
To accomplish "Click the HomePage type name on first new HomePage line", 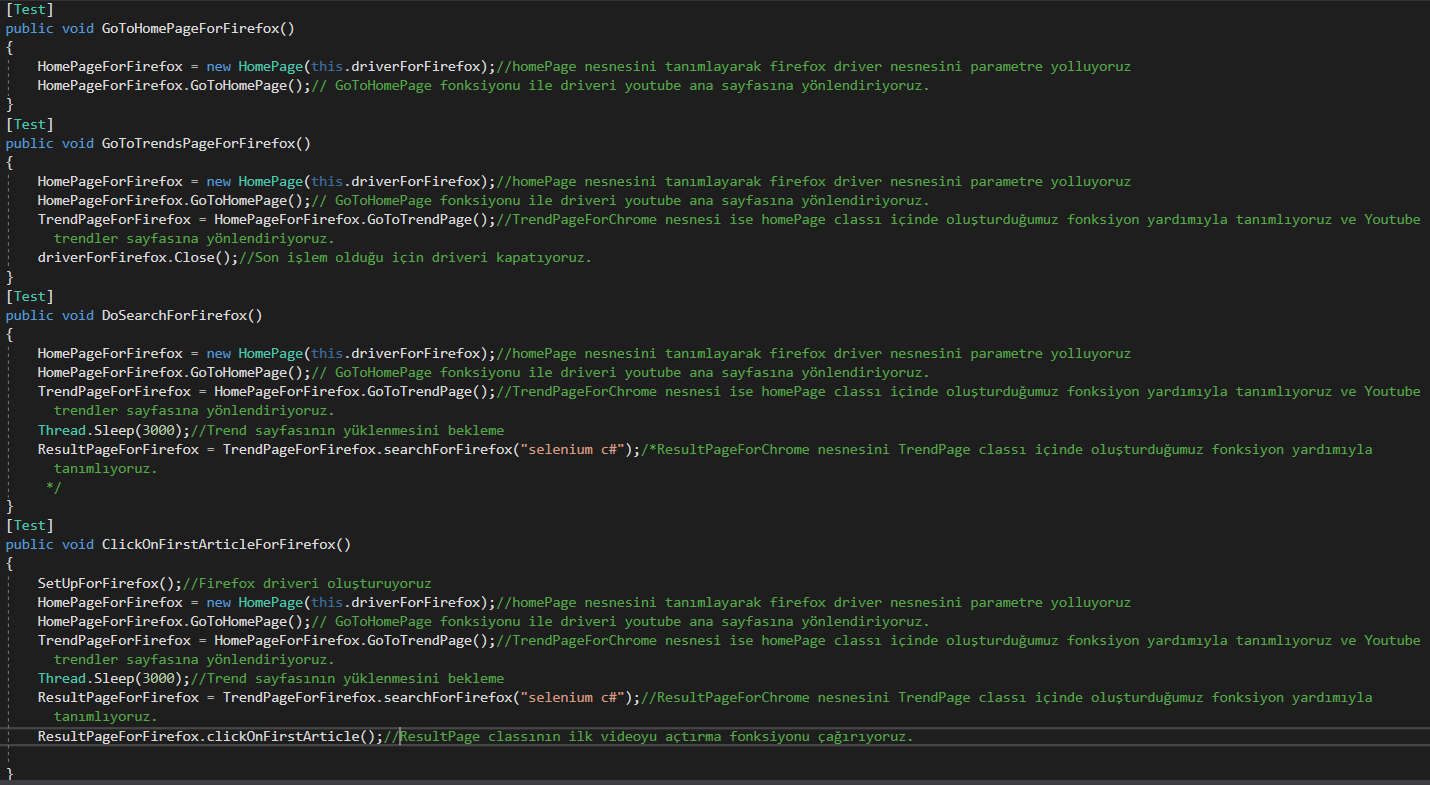I will pos(270,66).
